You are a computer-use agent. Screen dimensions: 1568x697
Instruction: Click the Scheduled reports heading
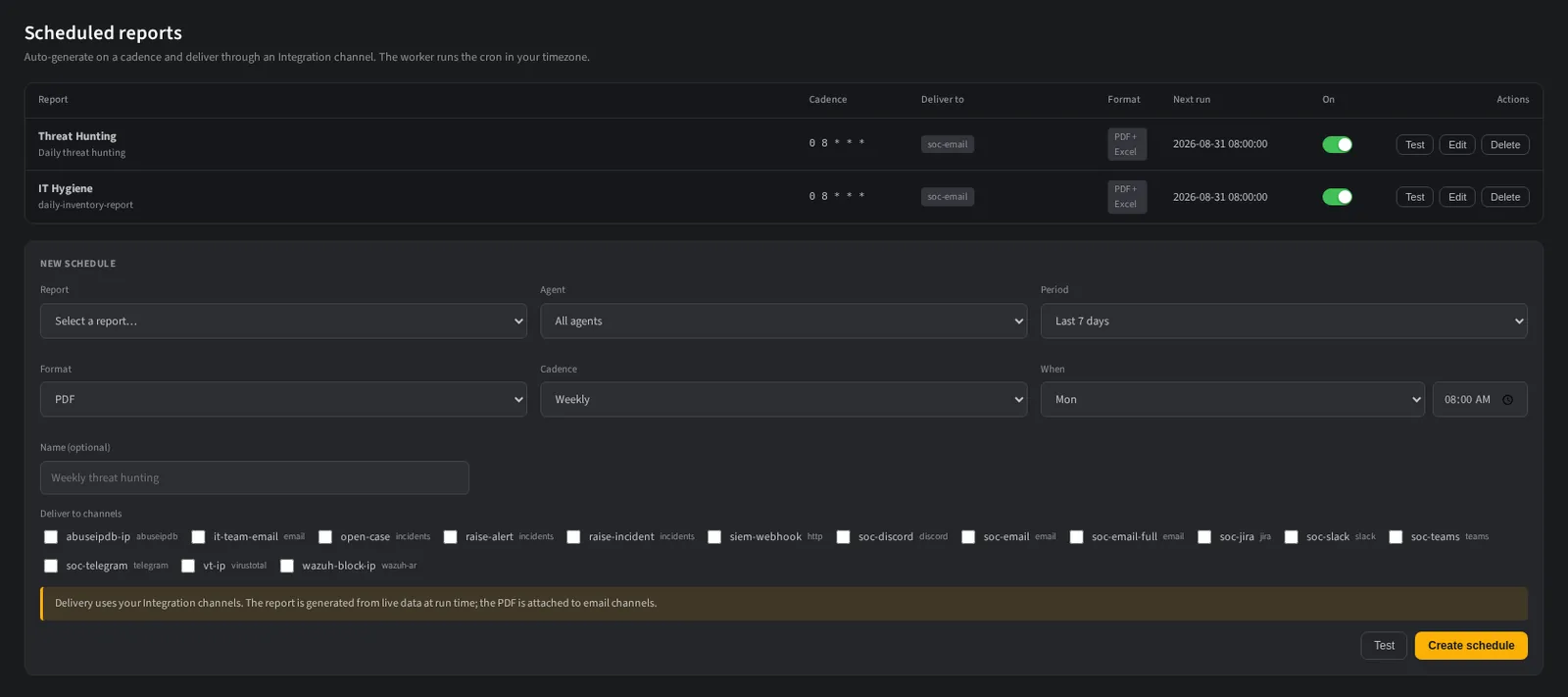click(x=103, y=32)
